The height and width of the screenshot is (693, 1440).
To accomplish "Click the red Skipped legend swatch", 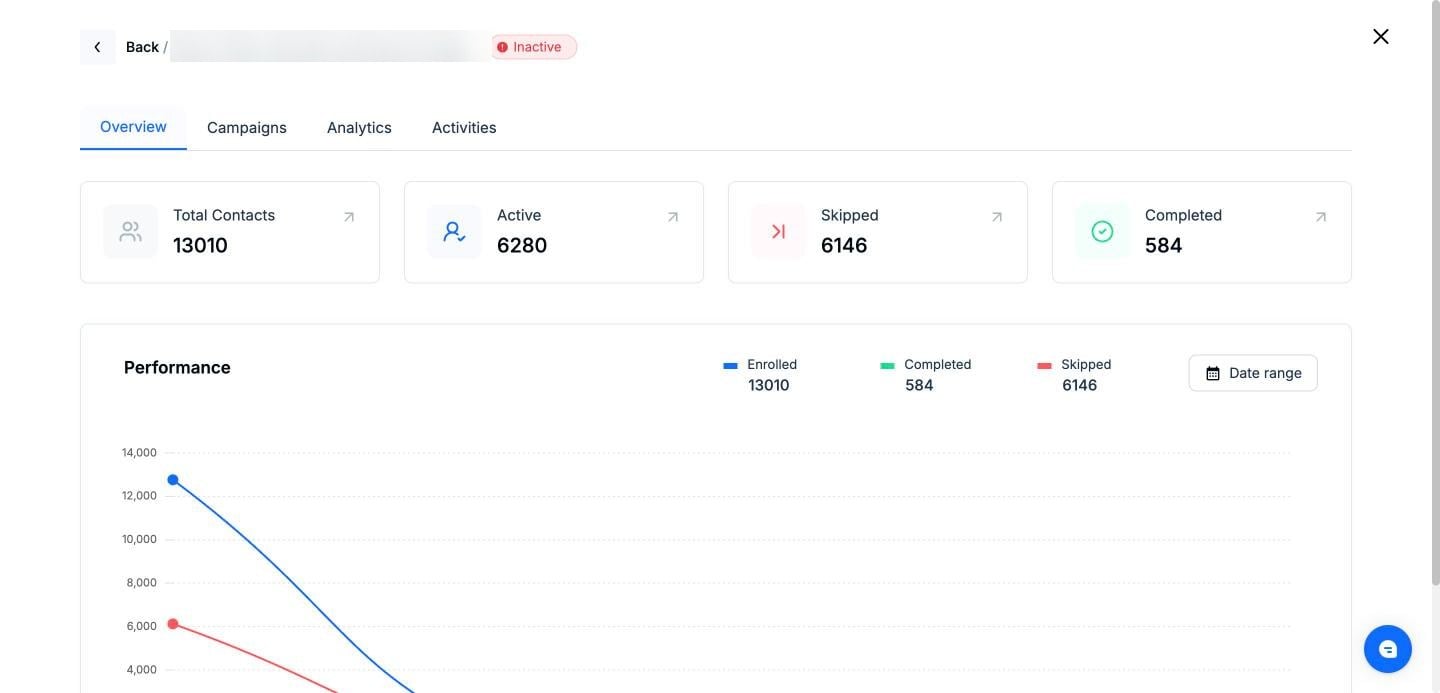I will (1045, 366).
